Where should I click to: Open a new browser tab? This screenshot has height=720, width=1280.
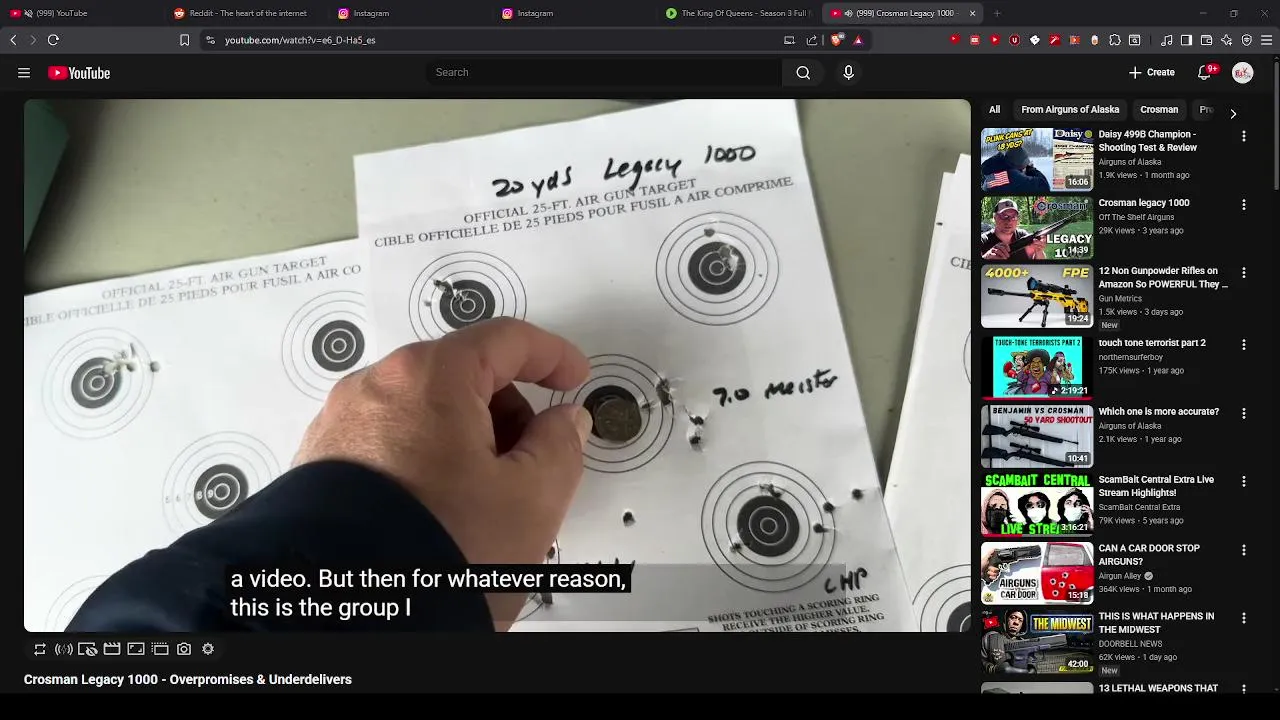point(997,13)
